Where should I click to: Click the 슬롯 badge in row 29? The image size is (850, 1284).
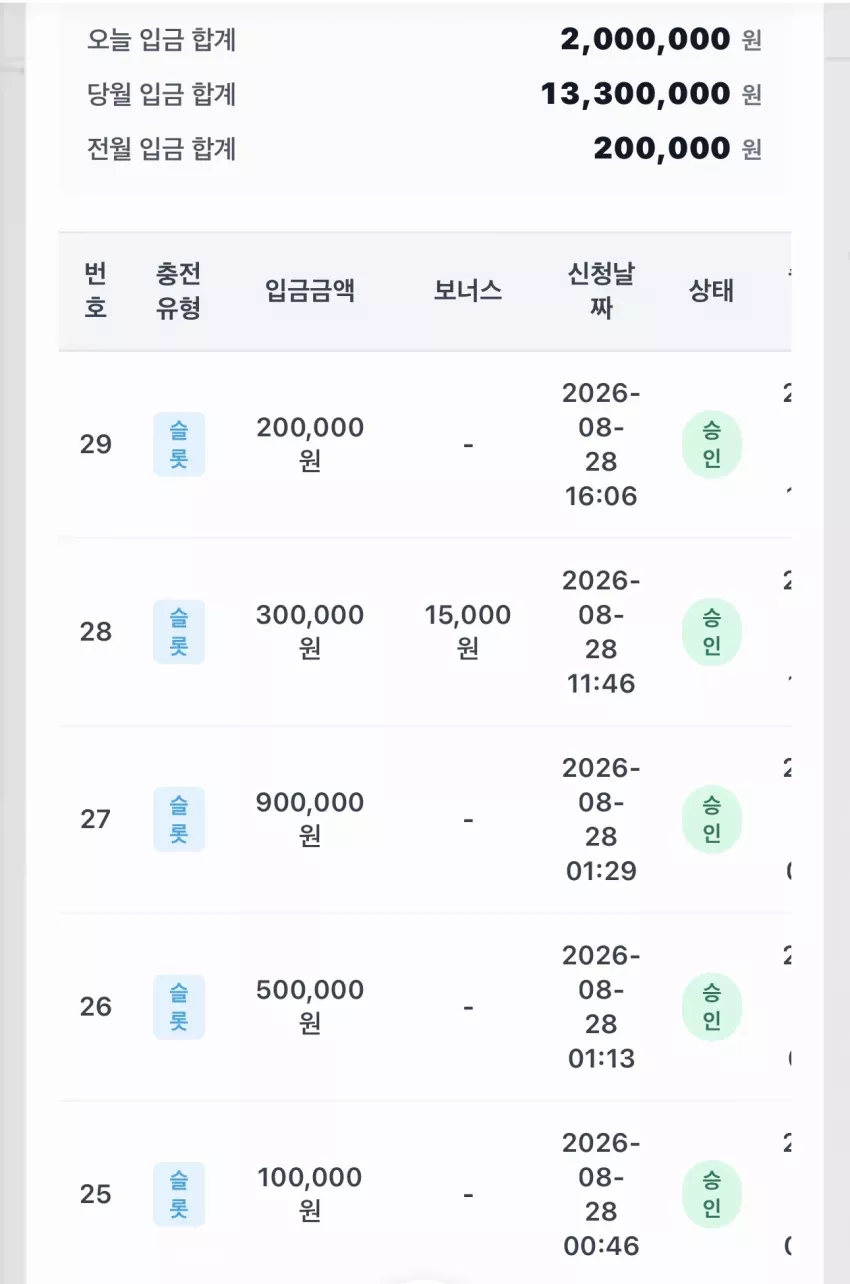click(x=179, y=444)
